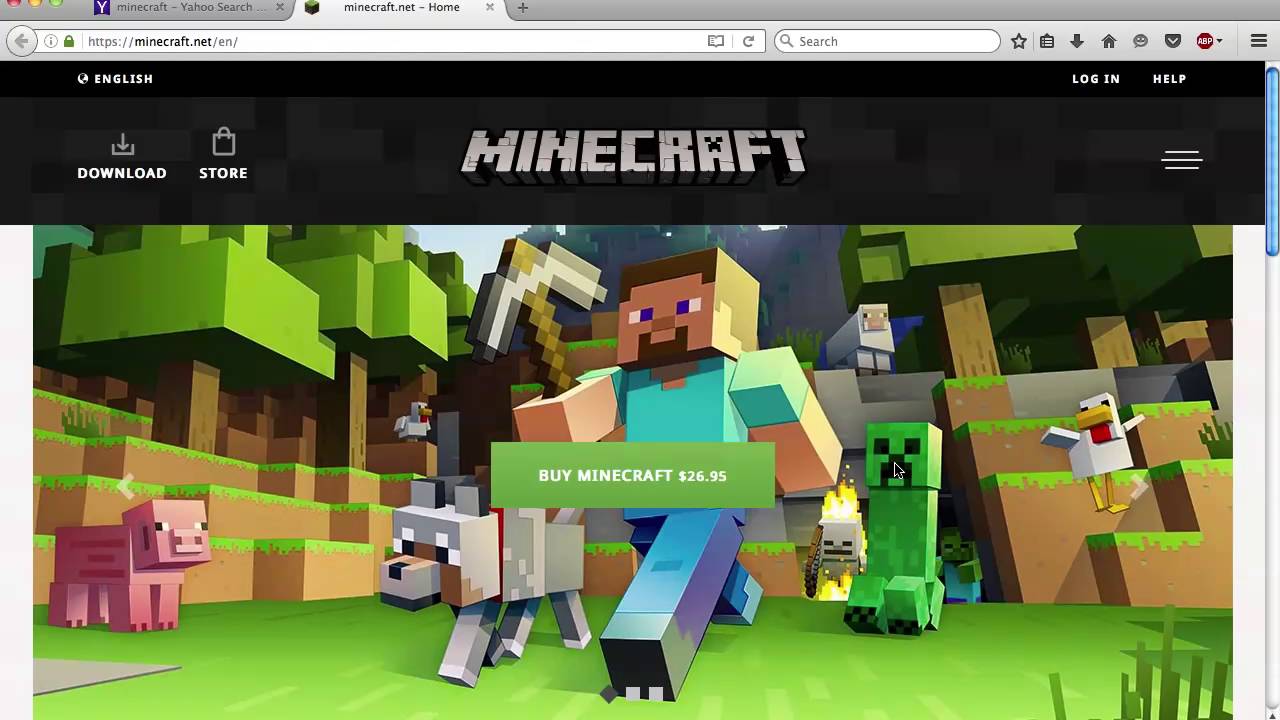Change language via ENGLISH globe link
Image resolution: width=1280 pixels, height=720 pixels.
point(115,79)
